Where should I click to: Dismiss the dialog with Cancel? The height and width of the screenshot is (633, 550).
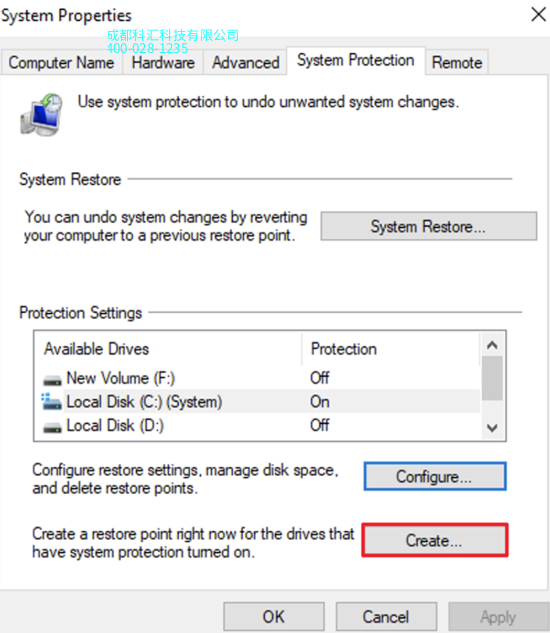tap(386, 616)
